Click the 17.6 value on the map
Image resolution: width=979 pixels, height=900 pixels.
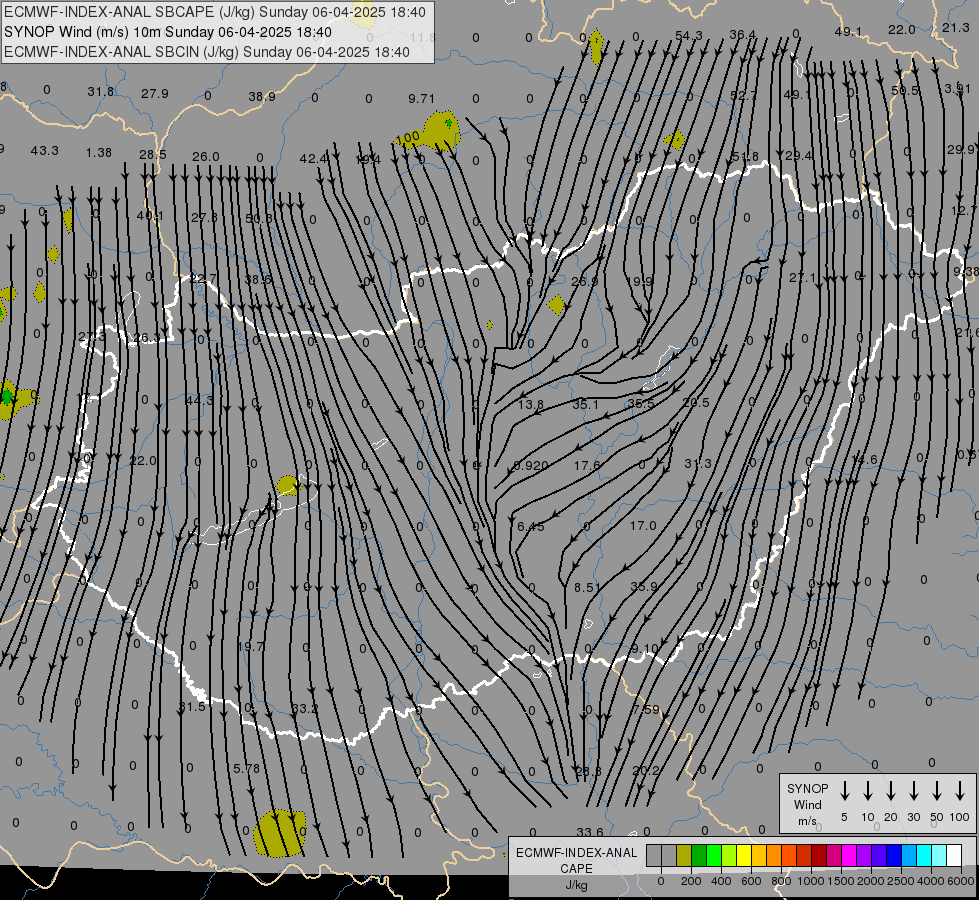tap(587, 465)
